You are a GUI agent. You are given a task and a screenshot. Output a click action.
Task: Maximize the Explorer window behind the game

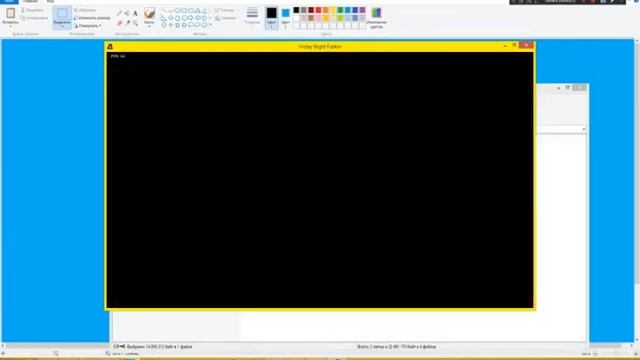coord(567,88)
